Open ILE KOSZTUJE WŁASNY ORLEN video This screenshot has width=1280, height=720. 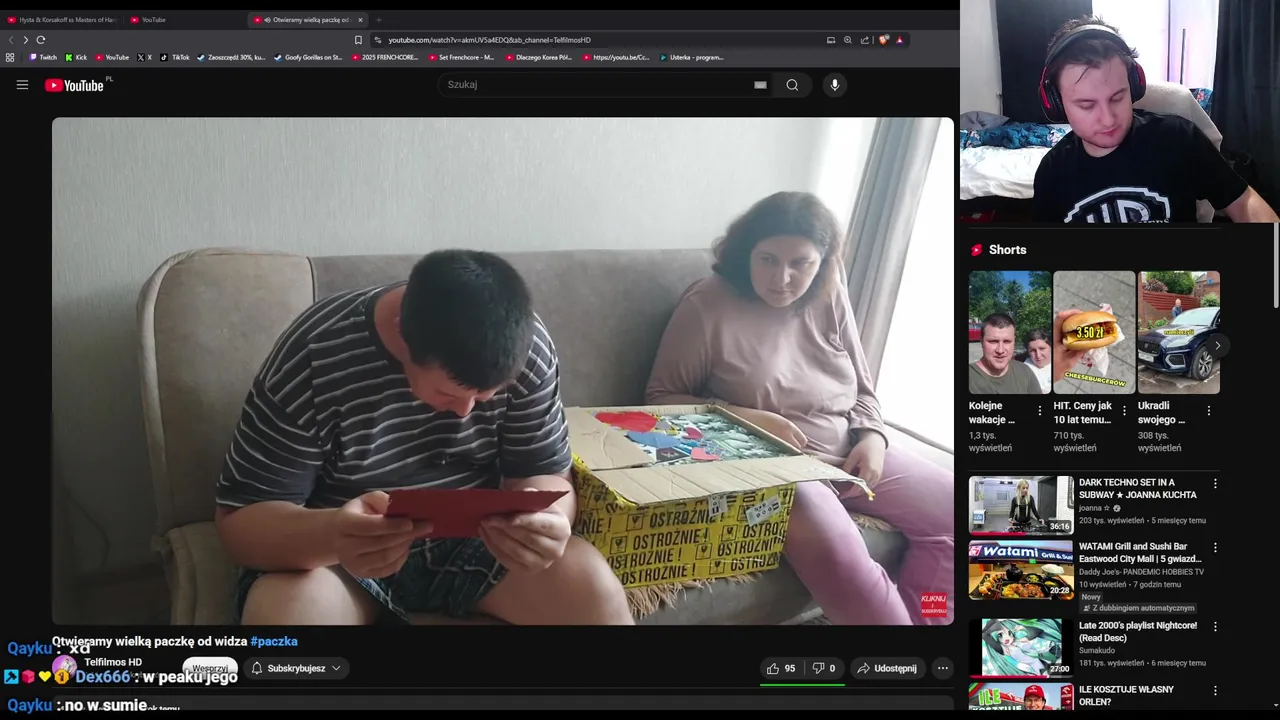pyautogui.click(x=1126, y=695)
